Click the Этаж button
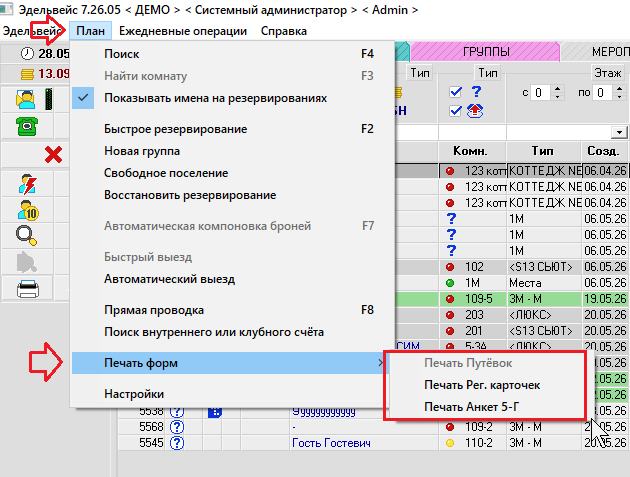Screen dimensions: 630x477 (607, 73)
